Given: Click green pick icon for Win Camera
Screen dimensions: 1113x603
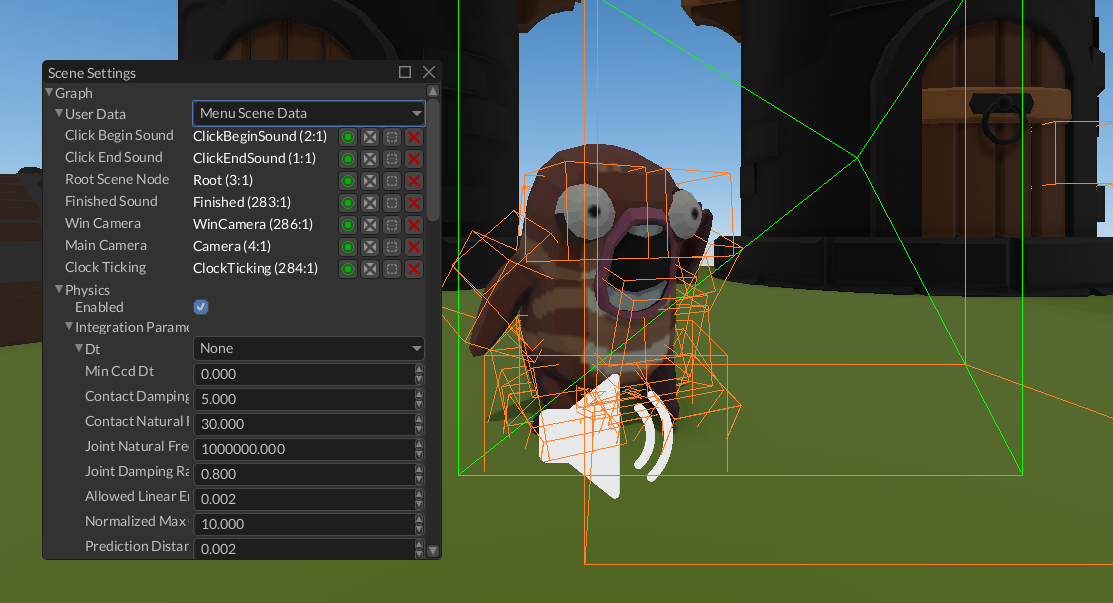Looking at the screenshot, I should click(x=348, y=225).
